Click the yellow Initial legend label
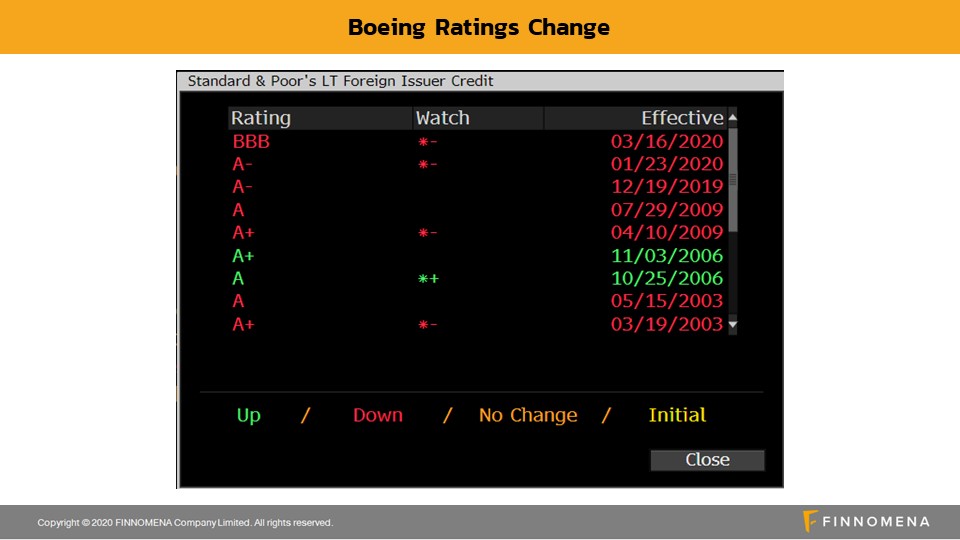The width and height of the screenshot is (960, 540). click(x=677, y=415)
